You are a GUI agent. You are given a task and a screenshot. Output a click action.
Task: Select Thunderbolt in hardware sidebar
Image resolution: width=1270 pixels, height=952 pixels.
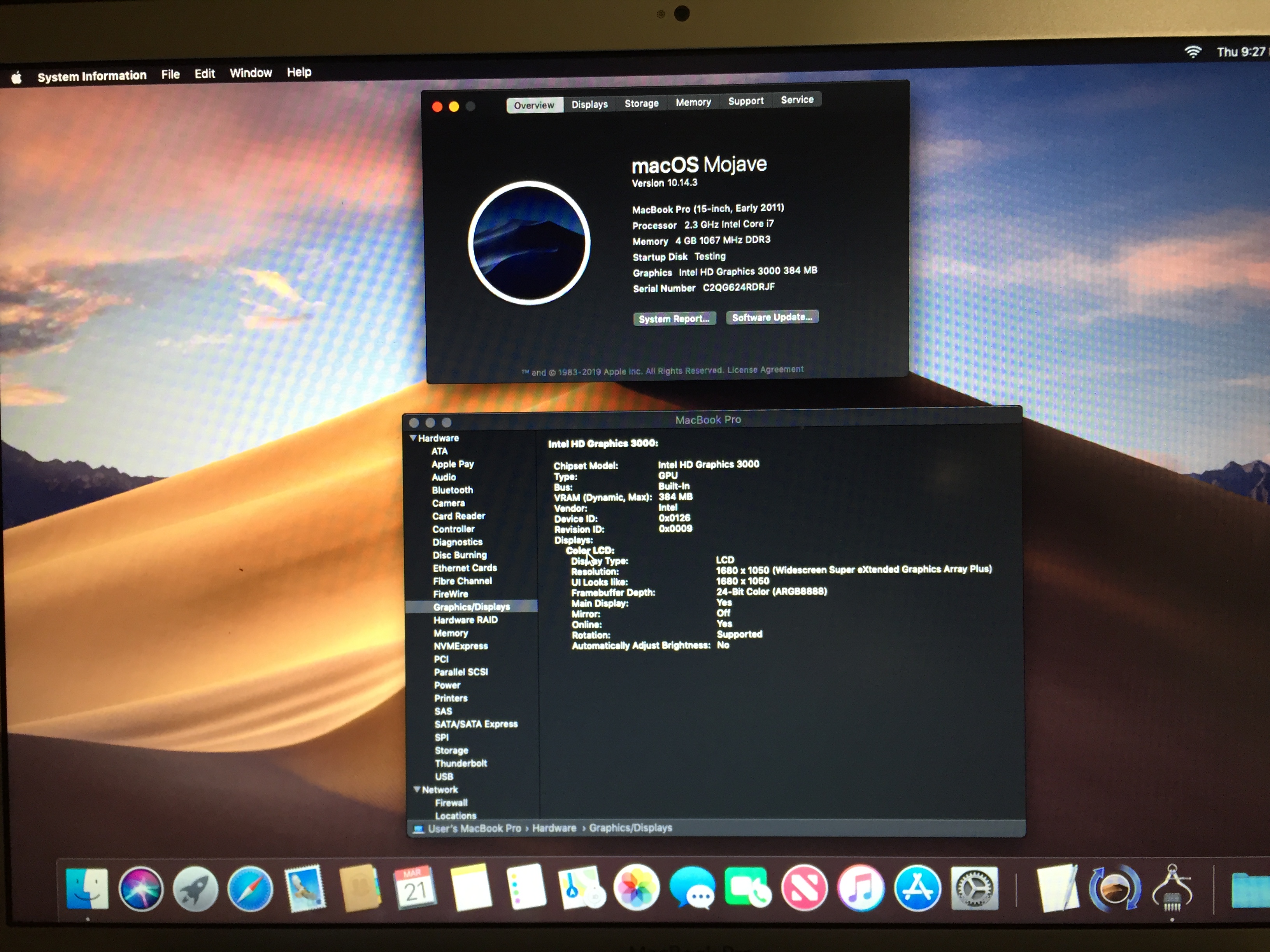pyautogui.click(x=460, y=763)
